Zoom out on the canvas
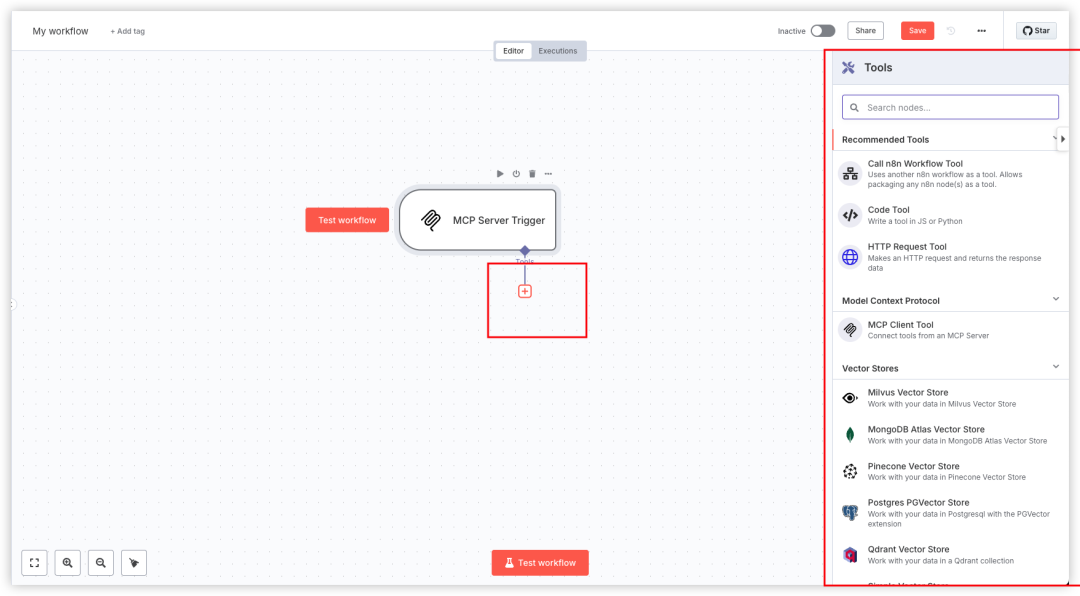The height and width of the screenshot is (596, 1080). 101,563
